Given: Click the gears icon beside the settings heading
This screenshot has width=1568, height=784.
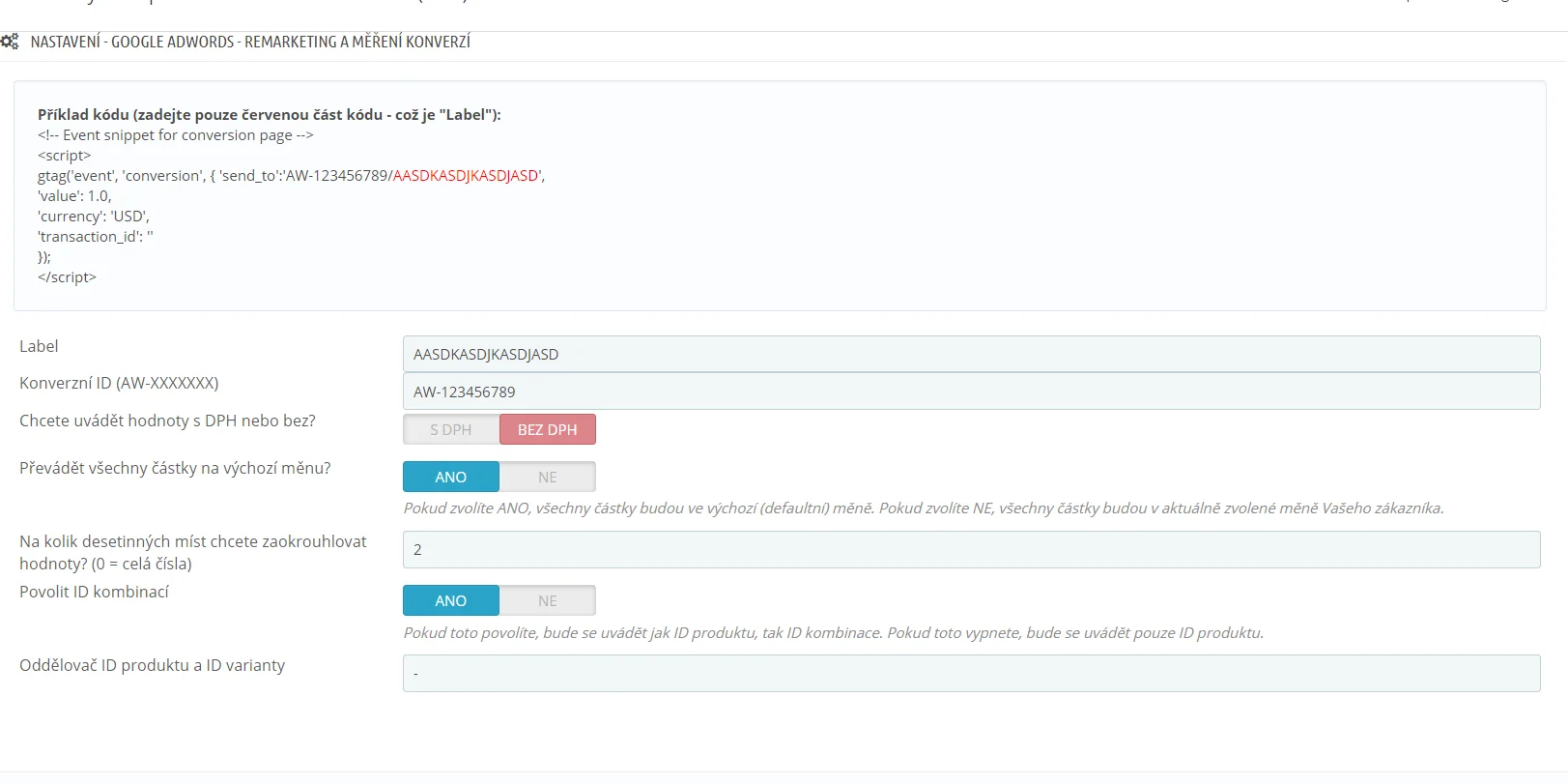Looking at the screenshot, I should point(10,42).
